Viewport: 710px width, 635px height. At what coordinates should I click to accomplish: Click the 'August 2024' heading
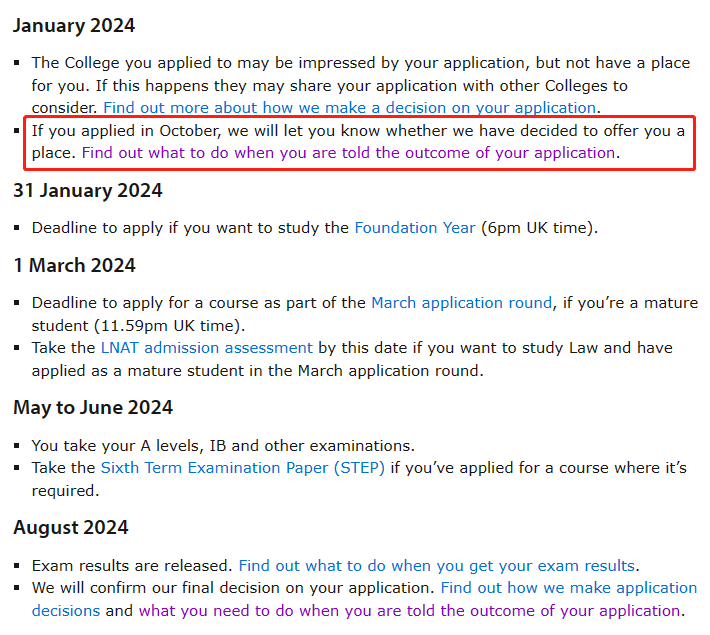click(71, 528)
